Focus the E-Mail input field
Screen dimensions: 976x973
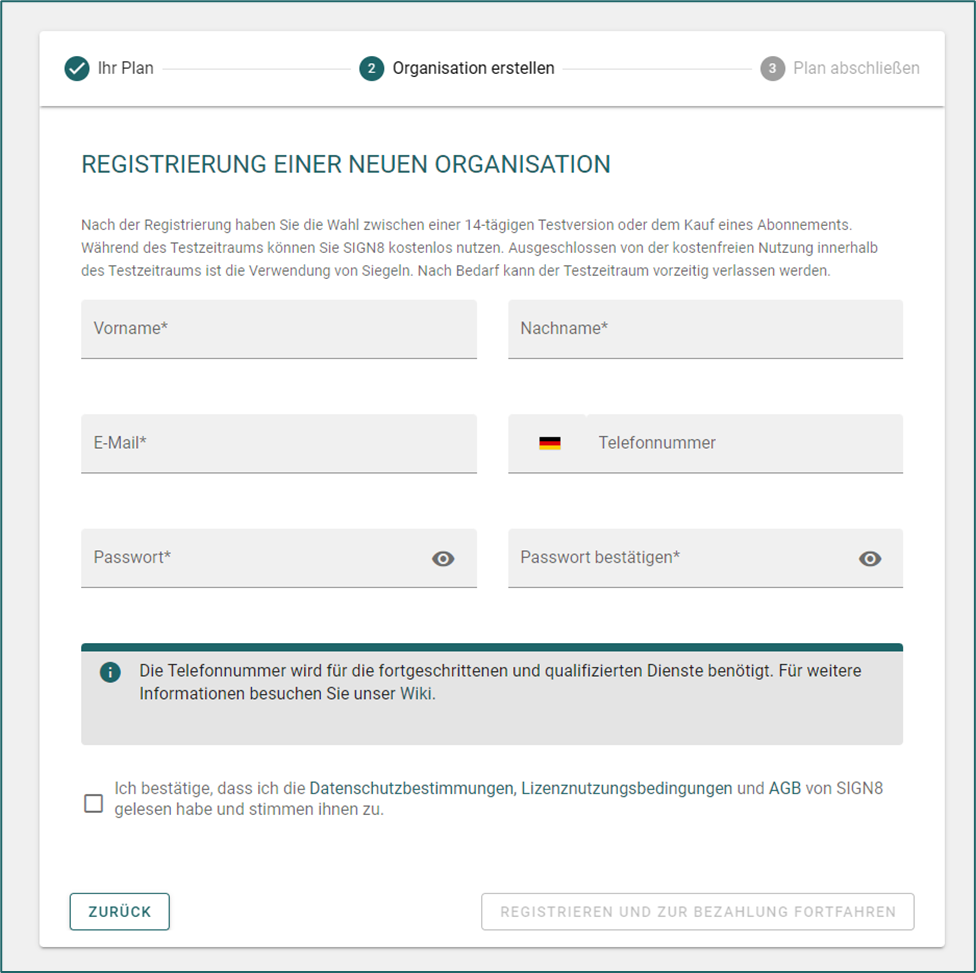(x=279, y=444)
